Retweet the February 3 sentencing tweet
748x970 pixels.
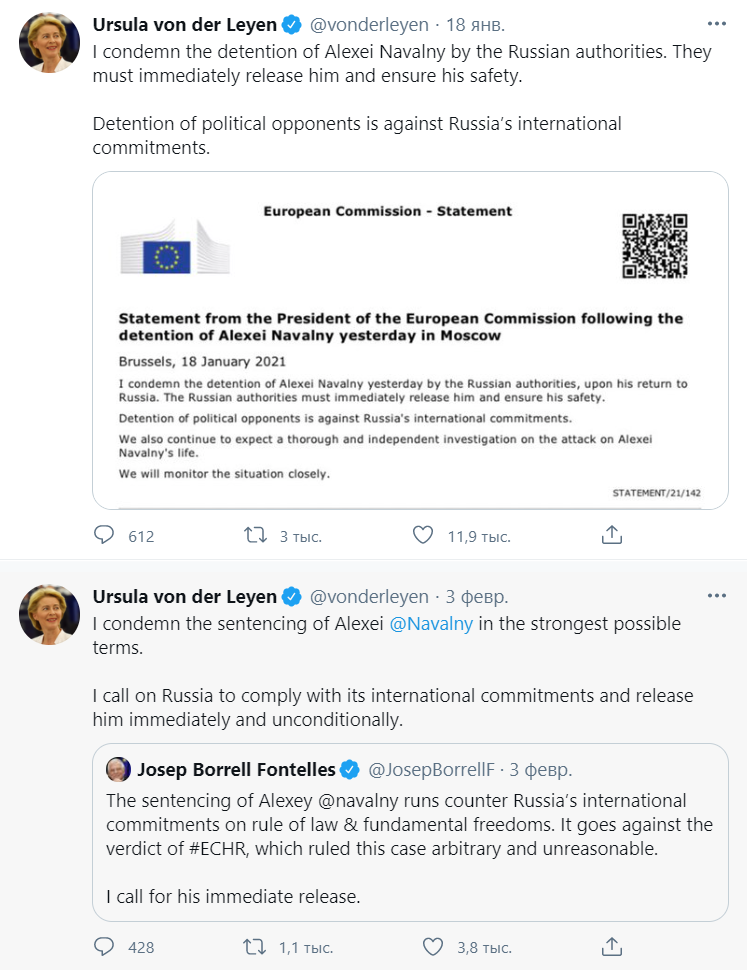click(257, 946)
